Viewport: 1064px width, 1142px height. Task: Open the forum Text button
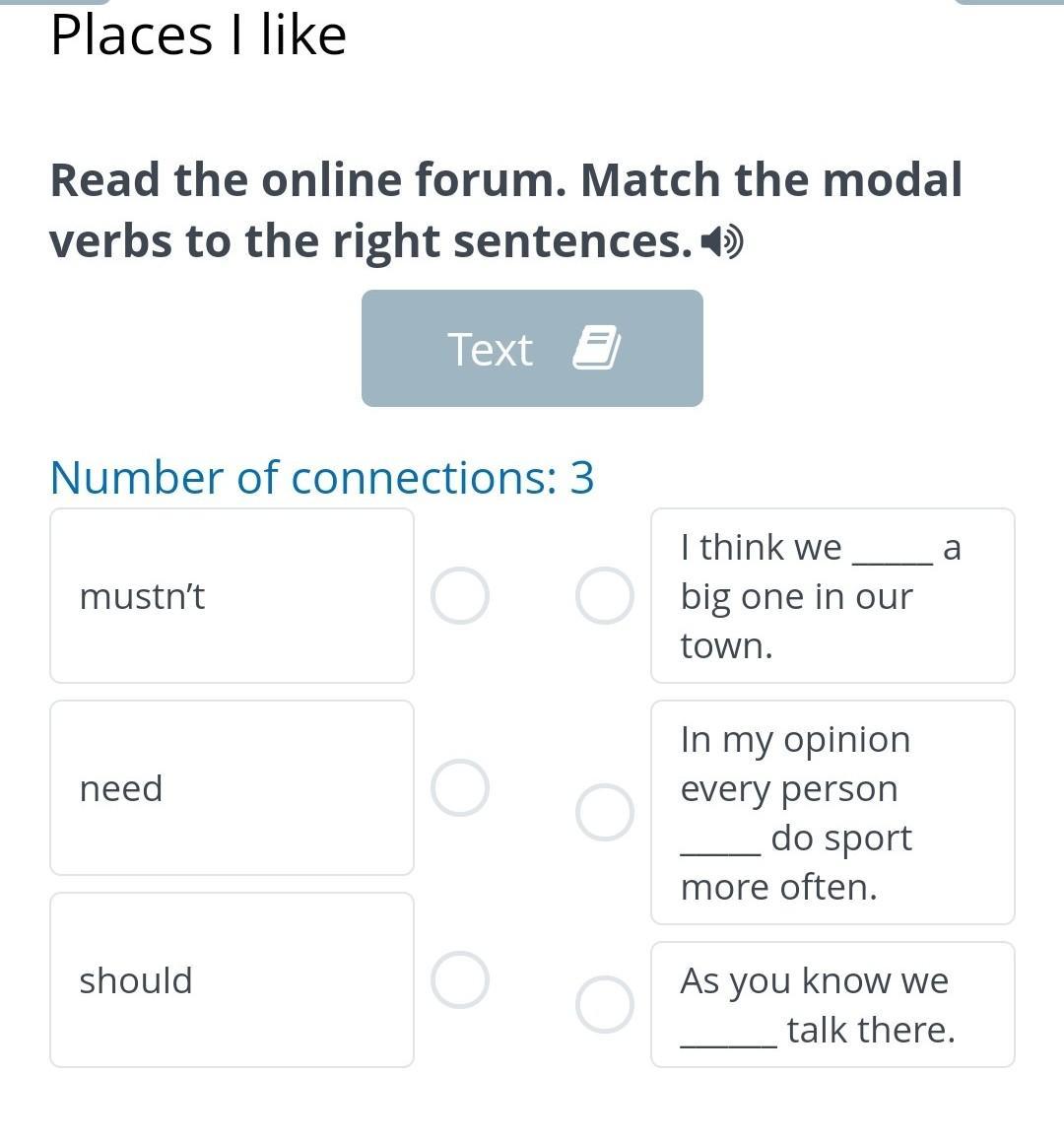pyautogui.click(x=532, y=348)
